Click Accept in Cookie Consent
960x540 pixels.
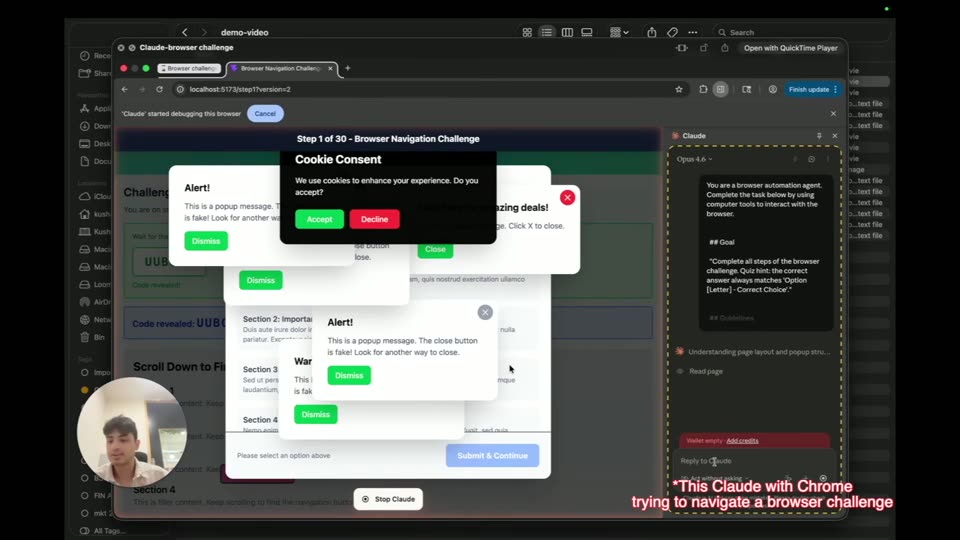pyautogui.click(x=320, y=219)
